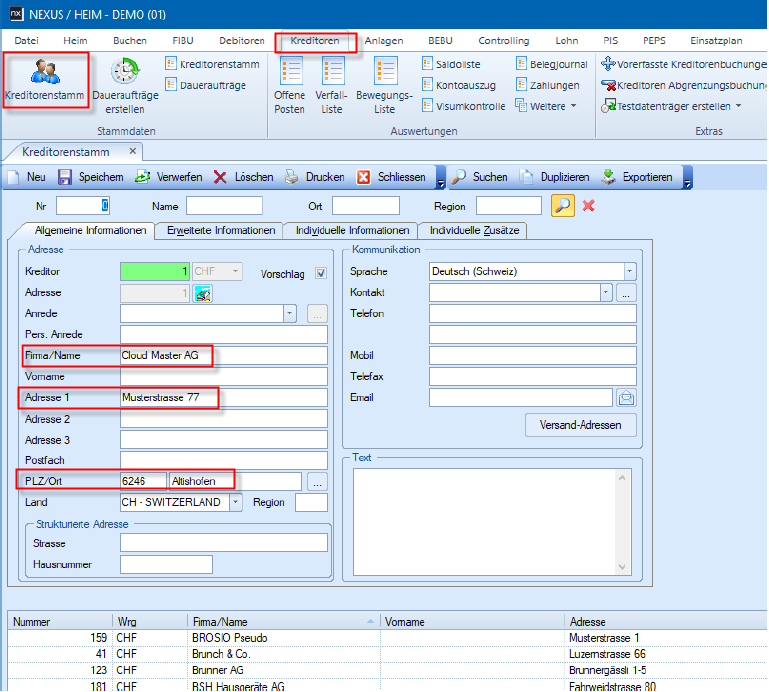Switch to Erweiterte Informationen tab
The height and width of the screenshot is (692, 769).
click(221, 230)
